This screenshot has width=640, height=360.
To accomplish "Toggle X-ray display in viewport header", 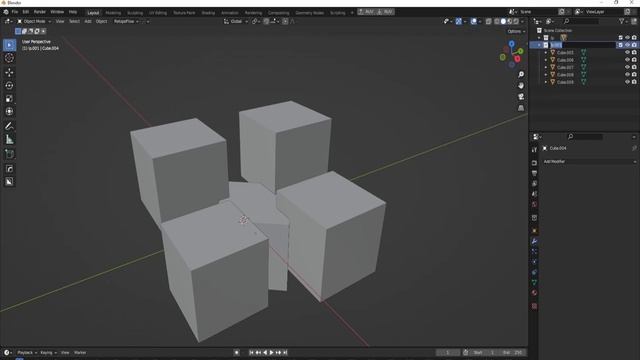I will point(489,21).
